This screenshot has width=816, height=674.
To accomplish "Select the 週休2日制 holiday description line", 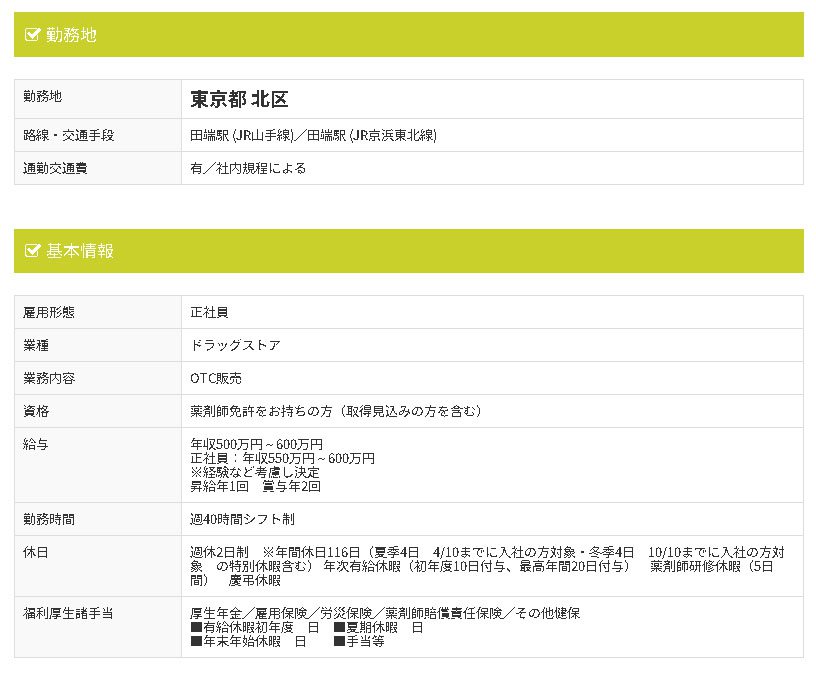I will pyautogui.click(x=487, y=552).
